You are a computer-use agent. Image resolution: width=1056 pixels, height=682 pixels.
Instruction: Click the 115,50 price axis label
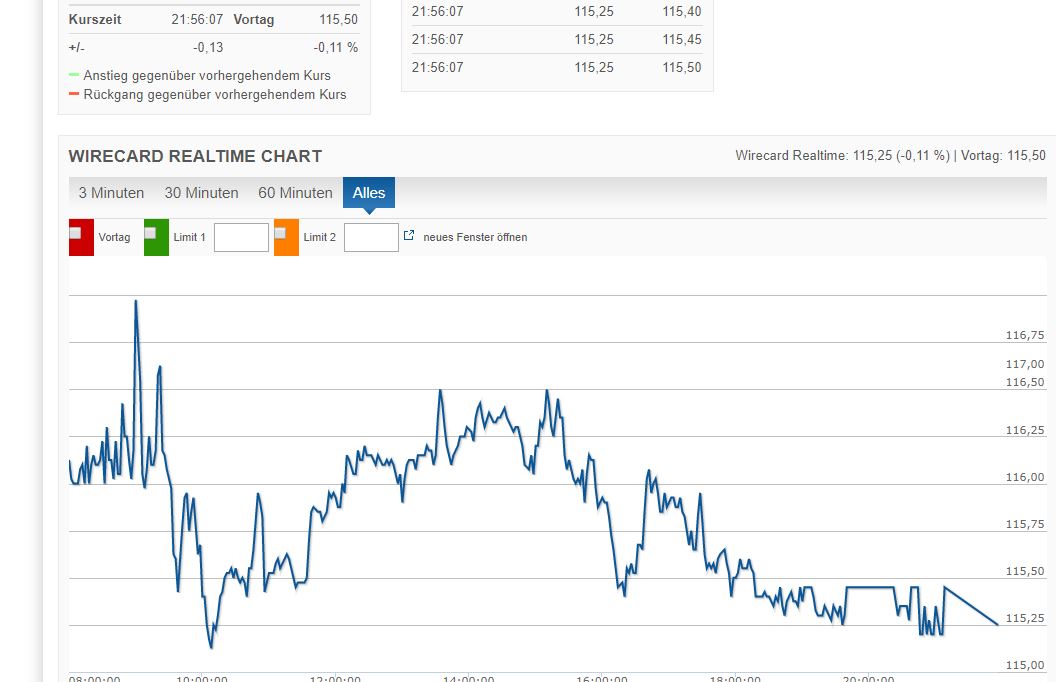tap(1023, 571)
